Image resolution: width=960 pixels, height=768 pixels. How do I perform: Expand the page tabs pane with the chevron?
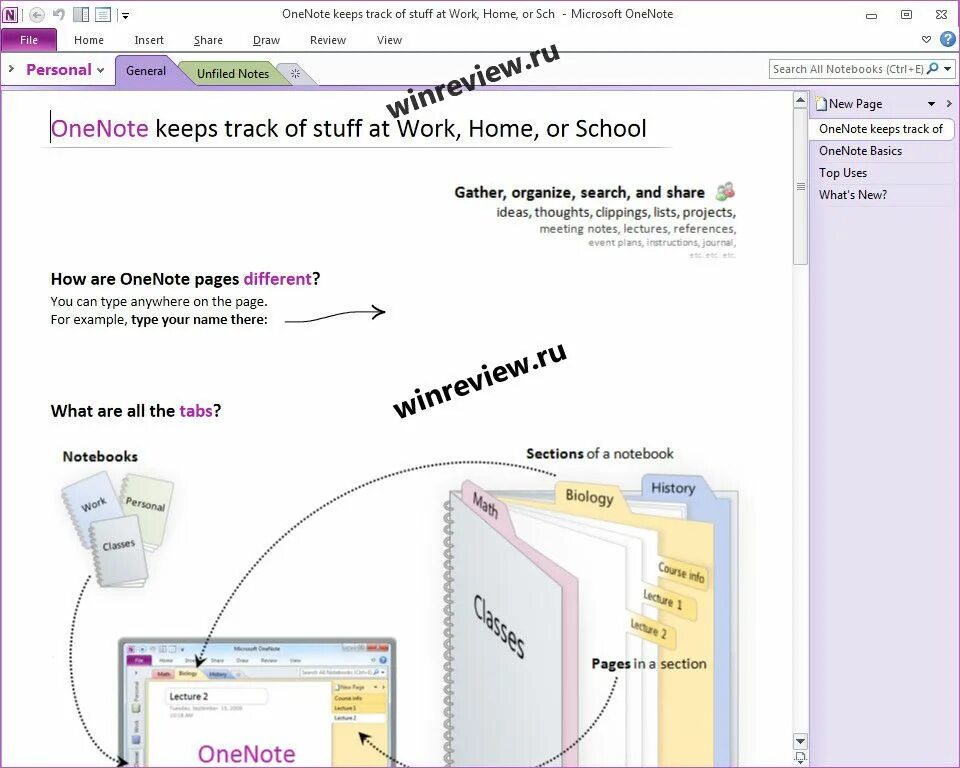tap(949, 103)
